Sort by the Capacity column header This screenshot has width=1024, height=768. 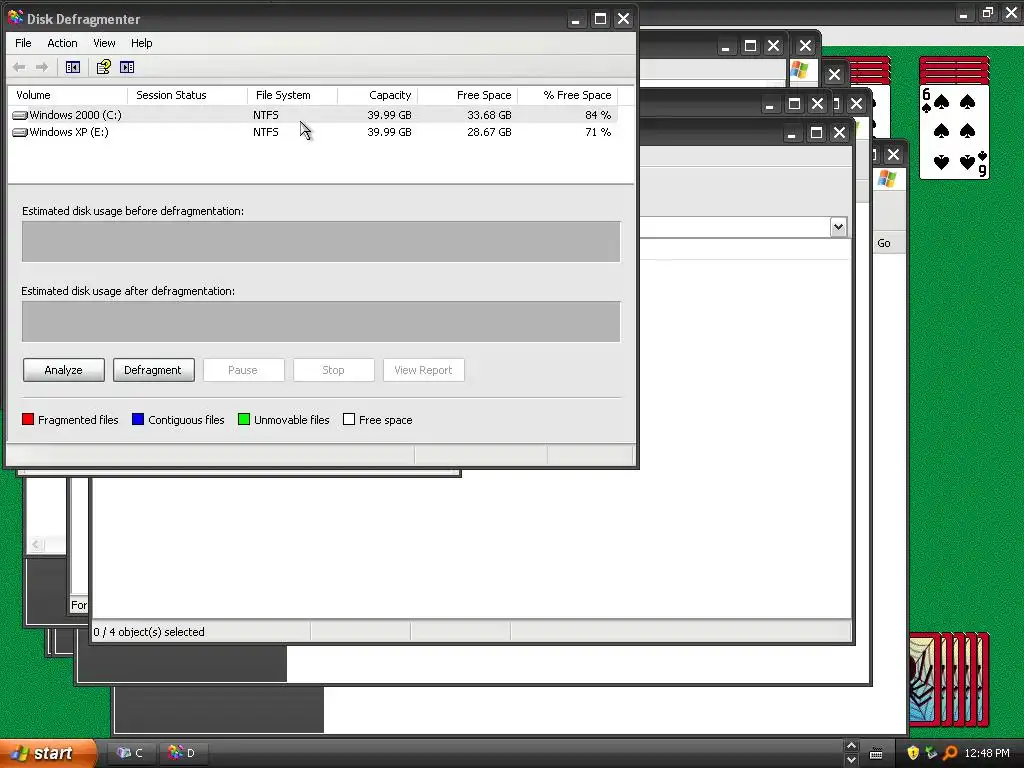pos(378,95)
